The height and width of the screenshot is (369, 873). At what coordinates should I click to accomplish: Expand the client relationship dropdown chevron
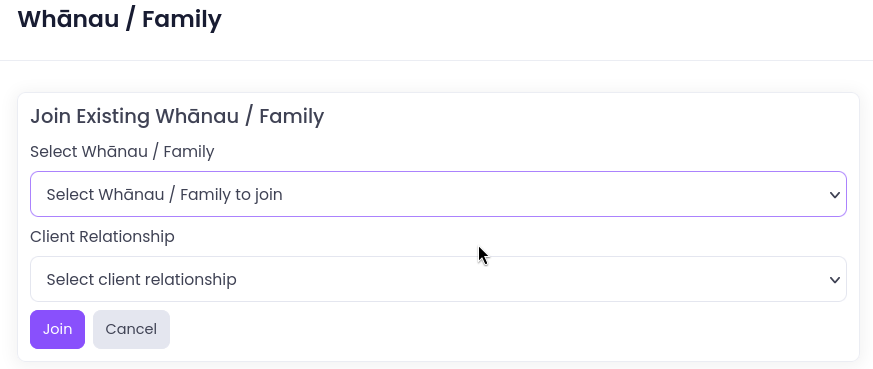click(834, 279)
